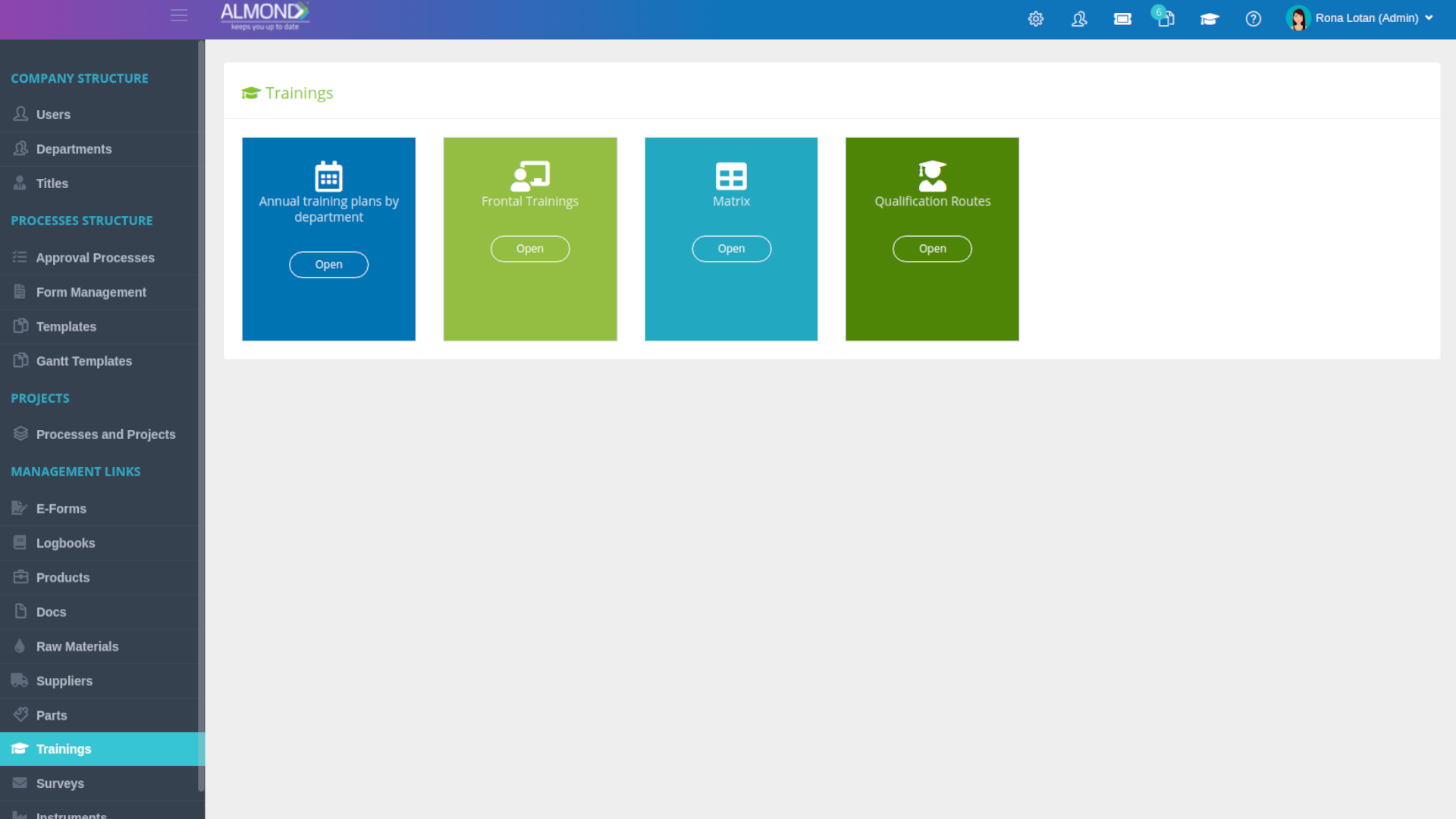Open Logbooks in the sidebar

(99, 543)
